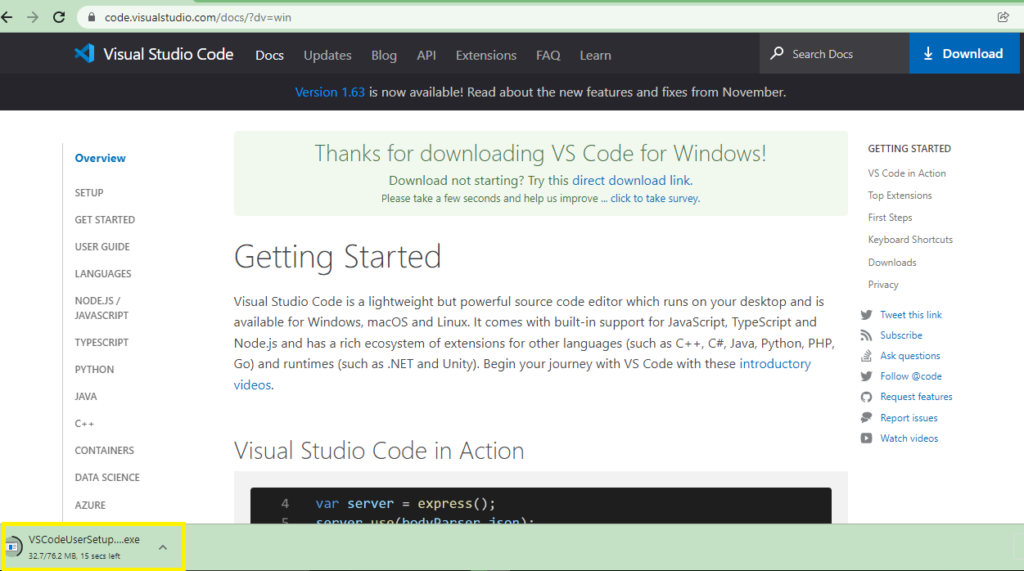Expand the AZURE sidebar section
The width and height of the screenshot is (1024, 571).
point(90,505)
